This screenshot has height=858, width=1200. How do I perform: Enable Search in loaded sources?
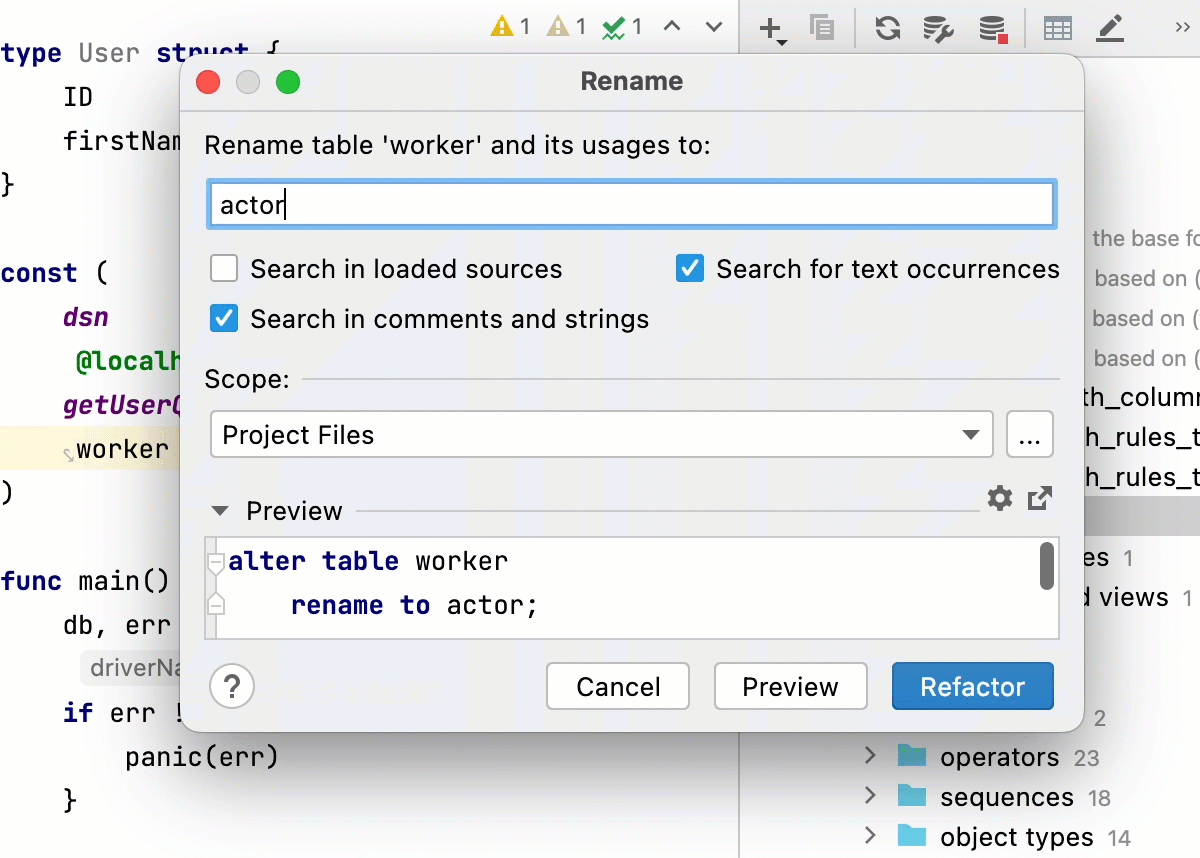point(224,268)
